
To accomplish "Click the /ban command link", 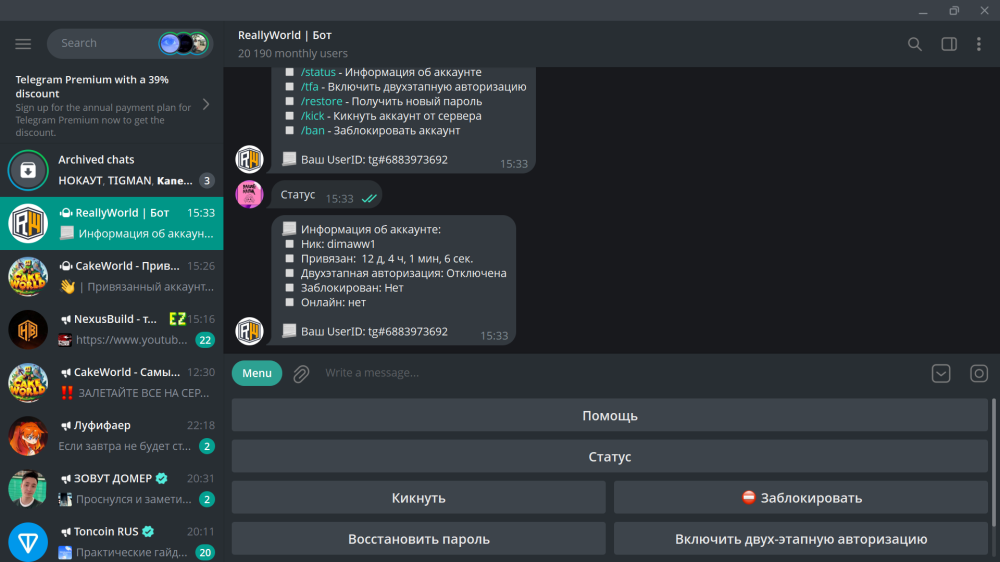I will 312,131.
